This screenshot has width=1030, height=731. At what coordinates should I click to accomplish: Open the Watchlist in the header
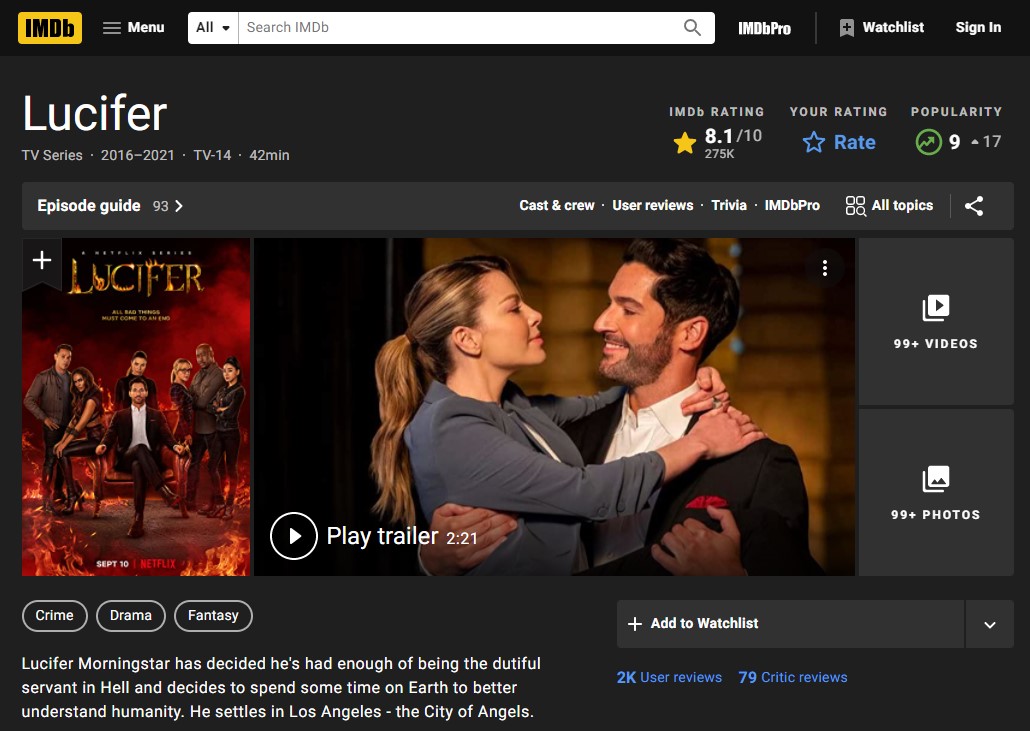click(x=882, y=28)
